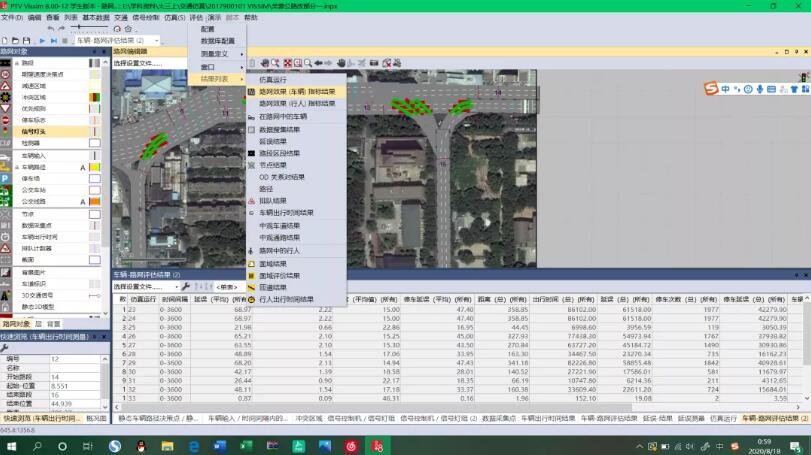Open the 文件 menu
Screen dimensions: 811x455
pyautogui.click(x=12, y=17)
